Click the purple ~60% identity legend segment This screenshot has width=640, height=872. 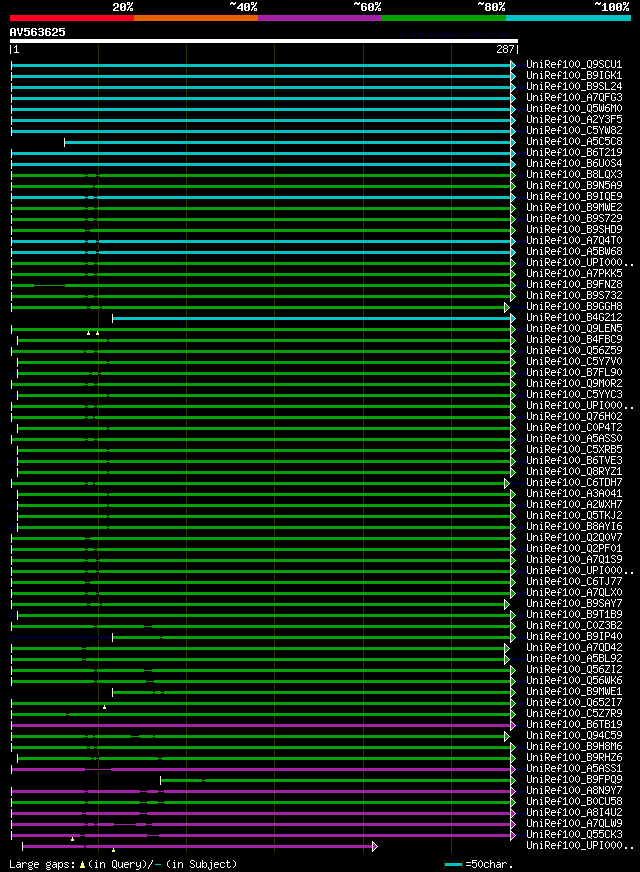point(320,18)
